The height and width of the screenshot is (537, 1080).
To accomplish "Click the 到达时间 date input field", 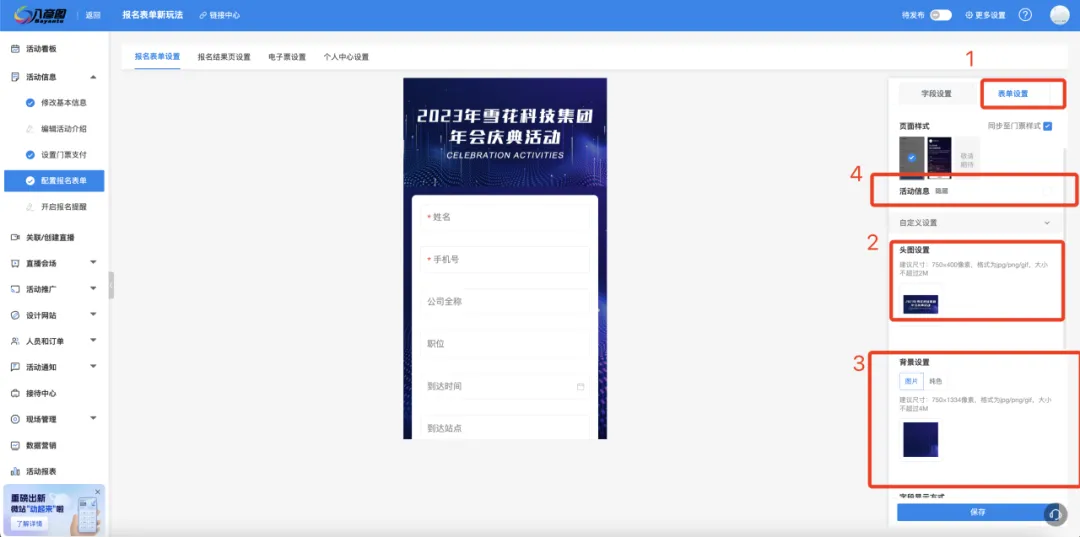I will pyautogui.click(x=505, y=386).
